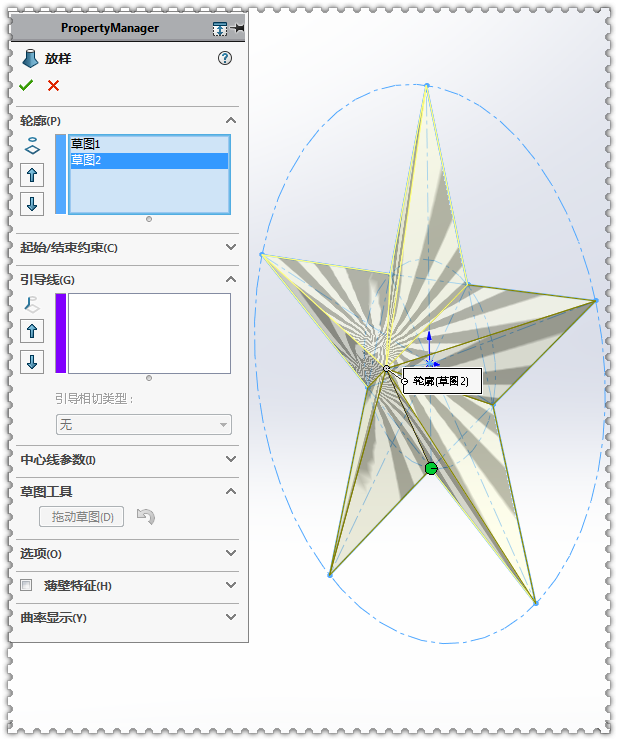Click the 轮廓(草图2) callout label
The width and height of the screenshot is (618, 741).
pyautogui.click(x=441, y=381)
